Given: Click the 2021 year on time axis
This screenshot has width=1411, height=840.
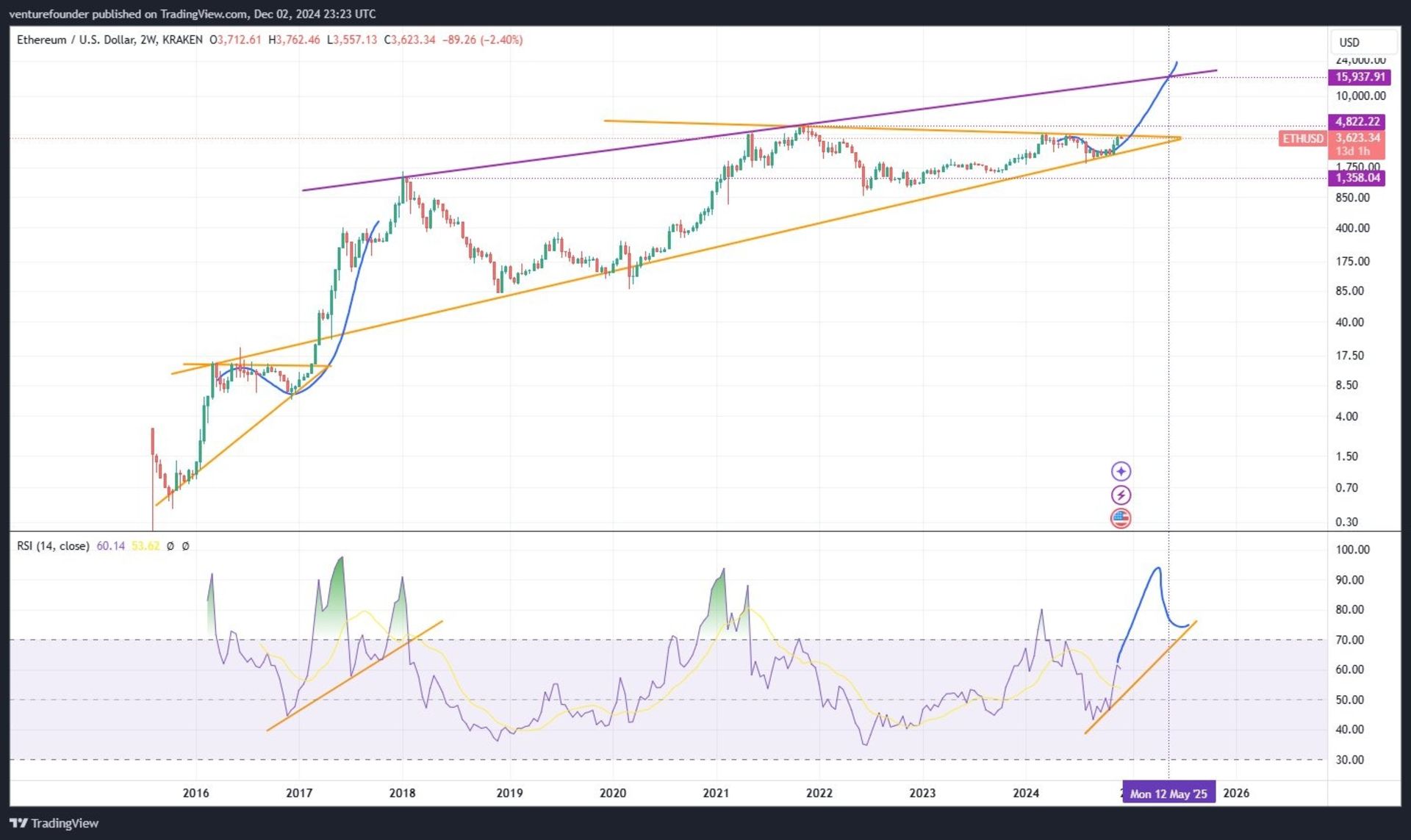Looking at the screenshot, I should 716,793.
